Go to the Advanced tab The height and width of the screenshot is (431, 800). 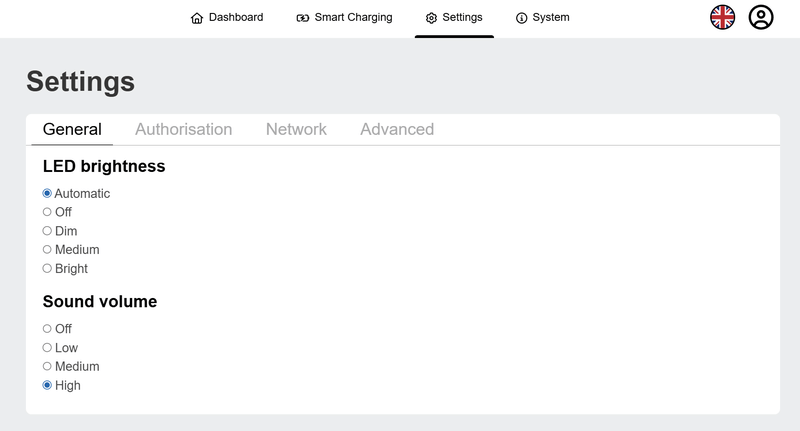click(x=397, y=129)
